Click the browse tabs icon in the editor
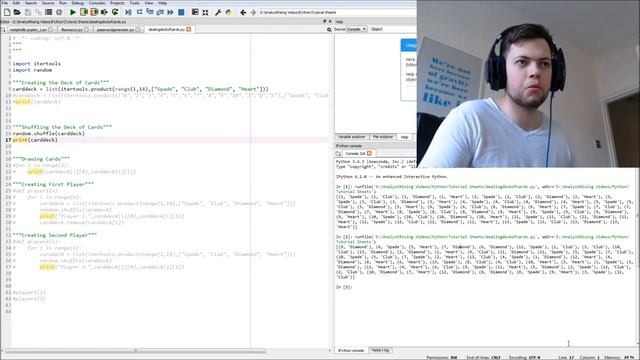 pos(3,29)
